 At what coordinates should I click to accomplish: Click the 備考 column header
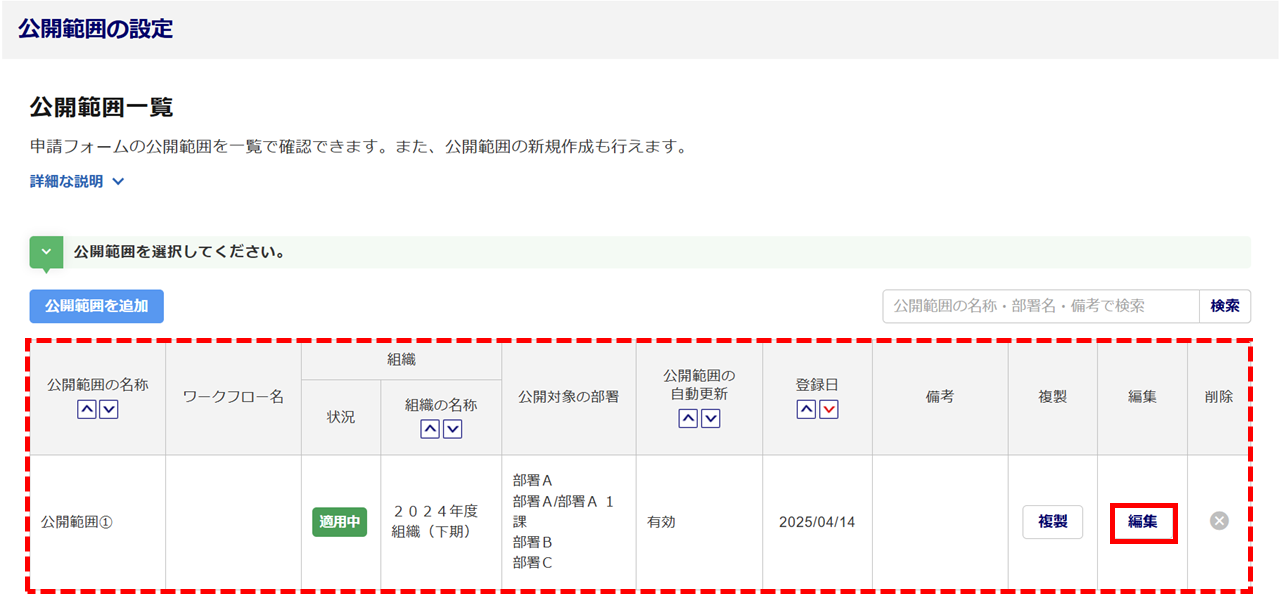tap(940, 397)
